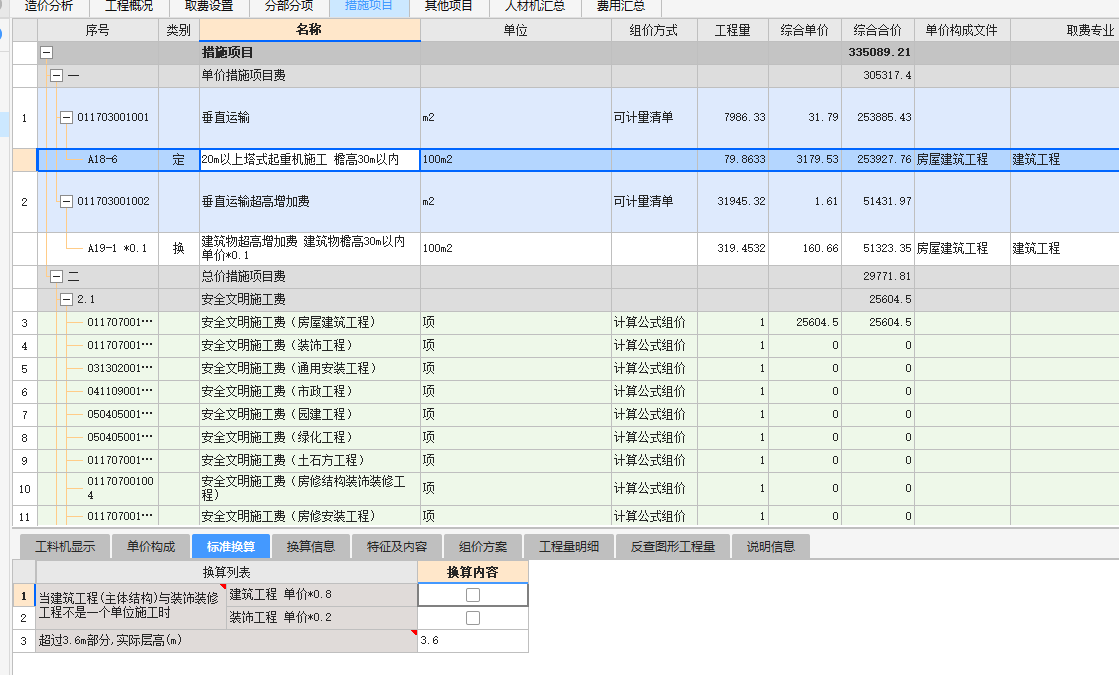The height and width of the screenshot is (675, 1119).
Task: Select 安全文明施工费（园建工程） row
Action: pos(565,414)
